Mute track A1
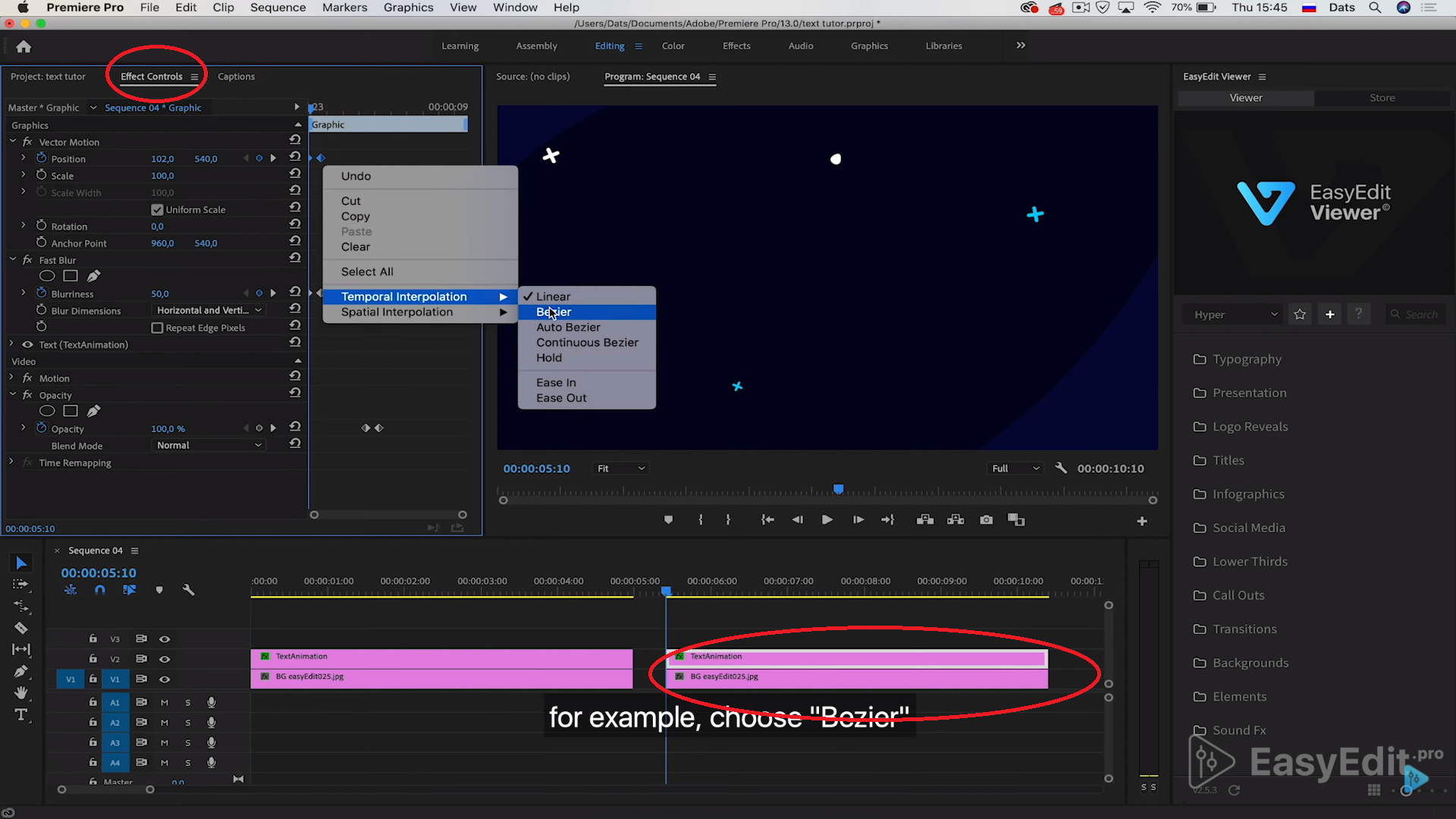The image size is (1456, 819). pos(165,702)
